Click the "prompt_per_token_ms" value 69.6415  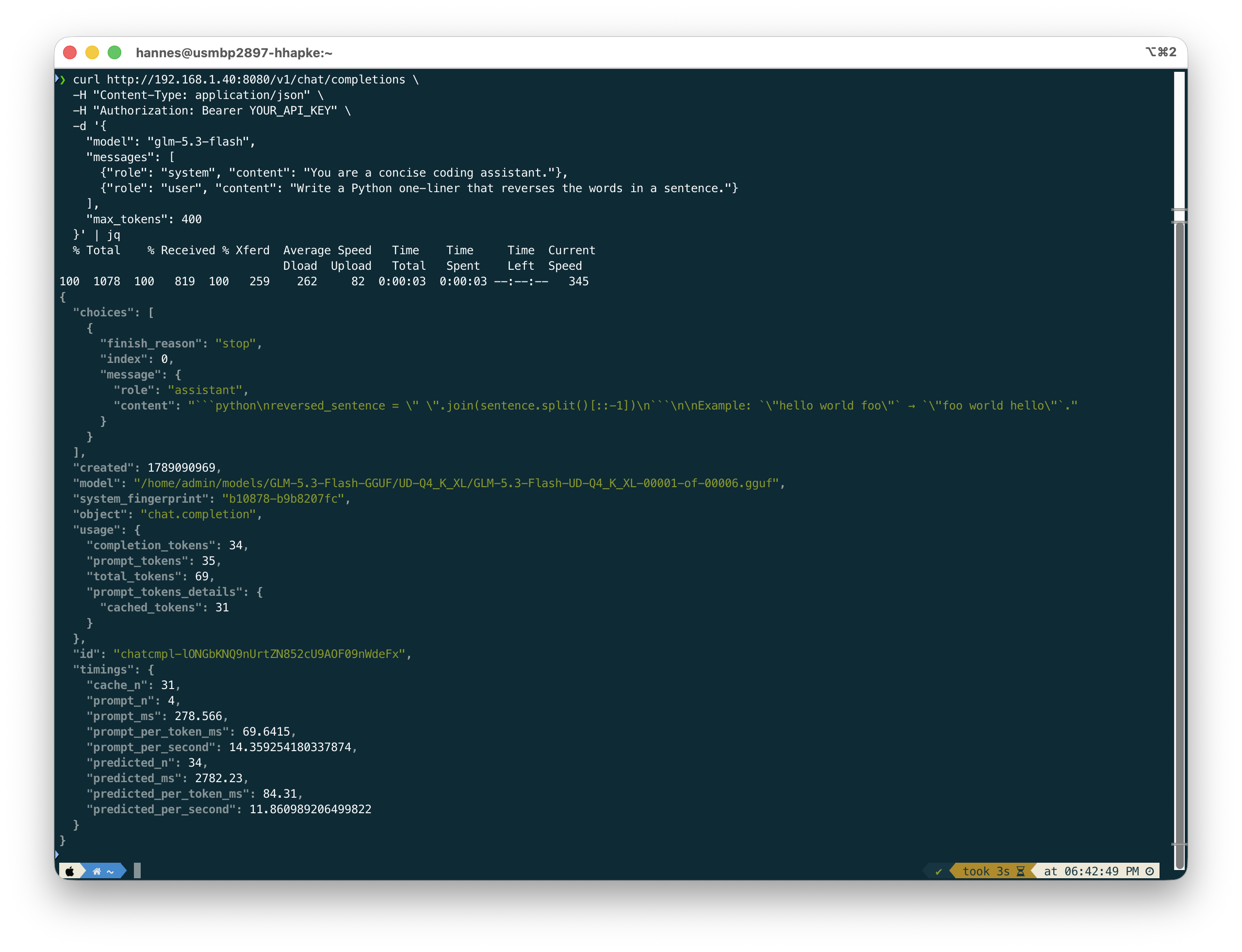266,732
